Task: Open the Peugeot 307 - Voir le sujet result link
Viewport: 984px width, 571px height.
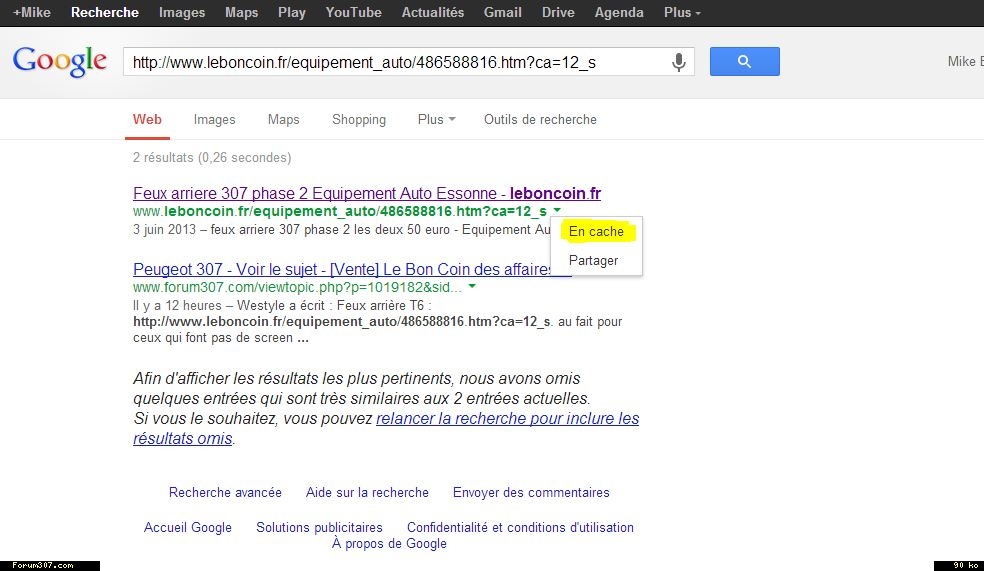Action: pyautogui.click(x=342, y=269)
